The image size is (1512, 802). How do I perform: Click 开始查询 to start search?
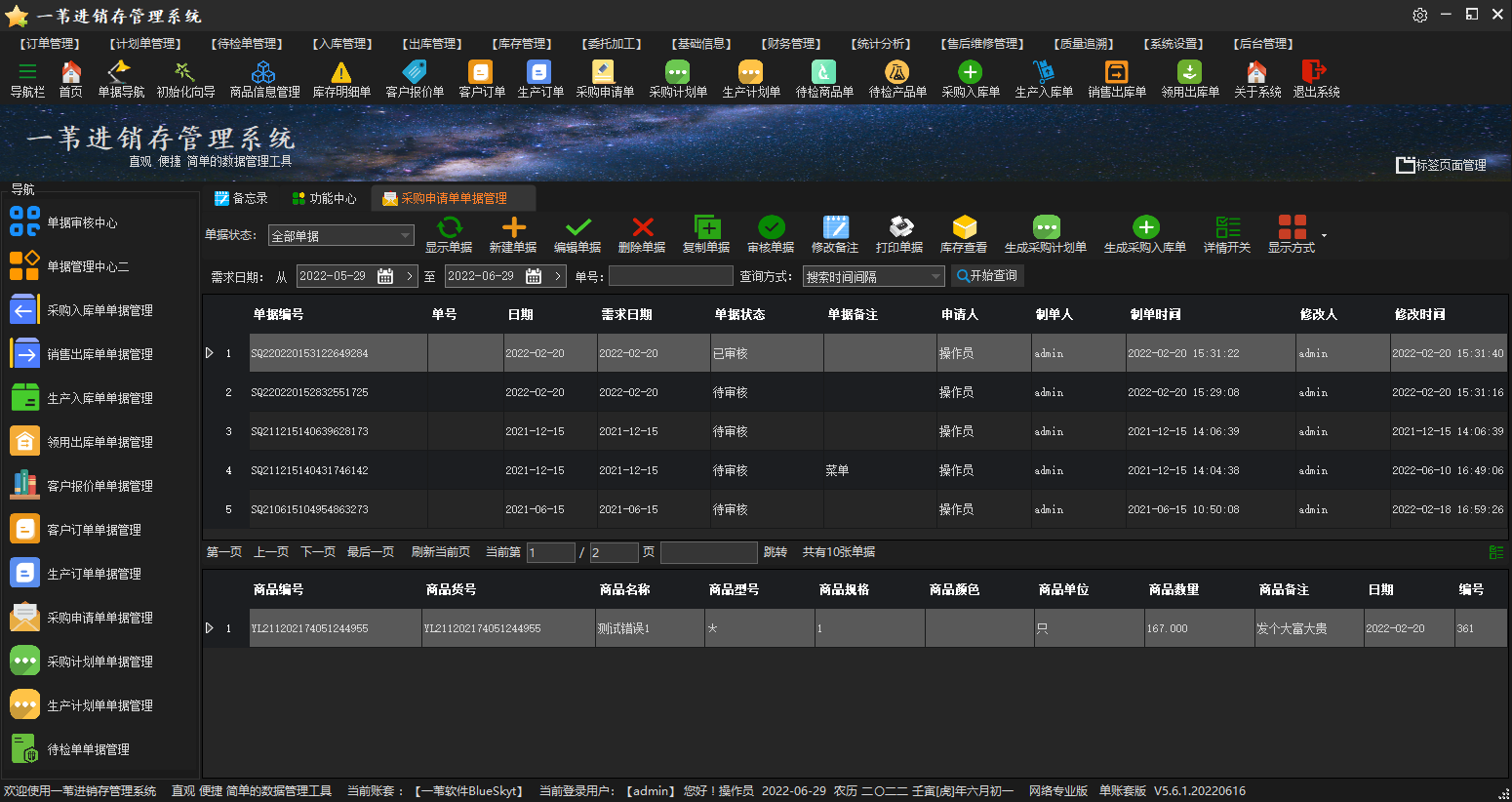987,276
